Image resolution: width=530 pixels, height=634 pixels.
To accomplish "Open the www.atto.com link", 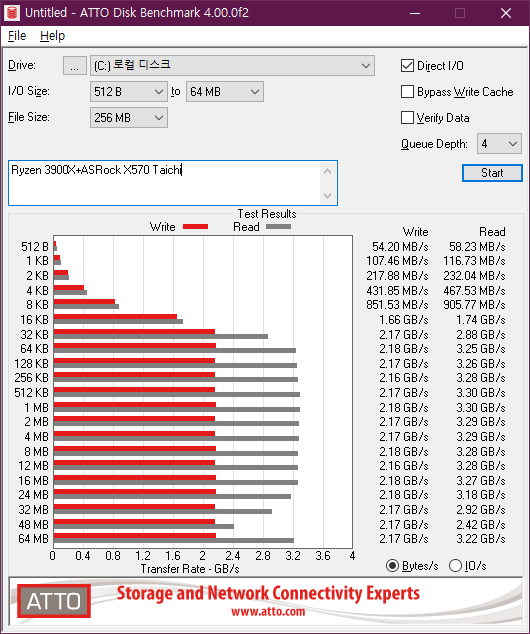I will (x=268, y=611).
